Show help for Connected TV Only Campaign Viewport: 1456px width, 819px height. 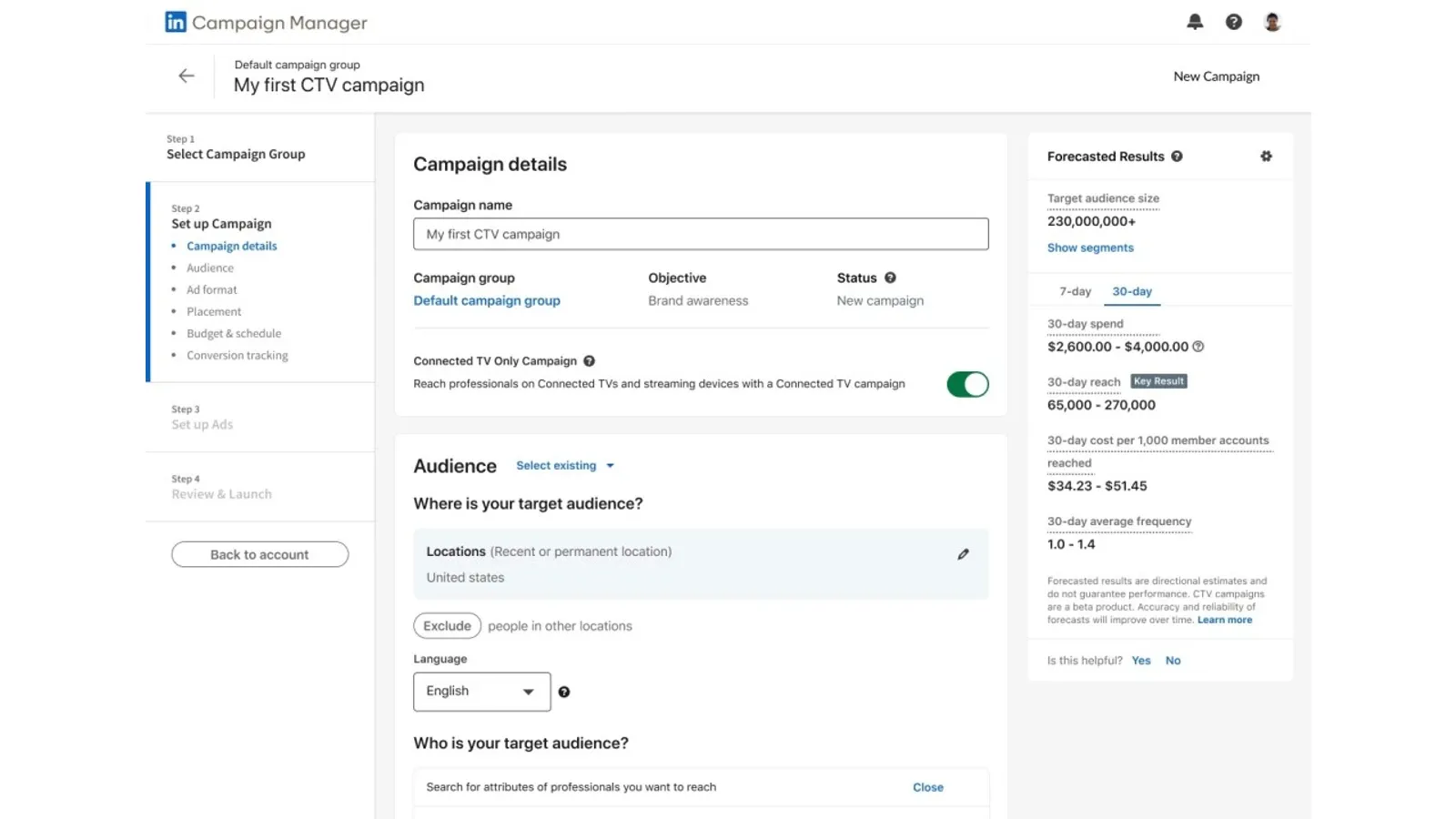coord(590,361)
